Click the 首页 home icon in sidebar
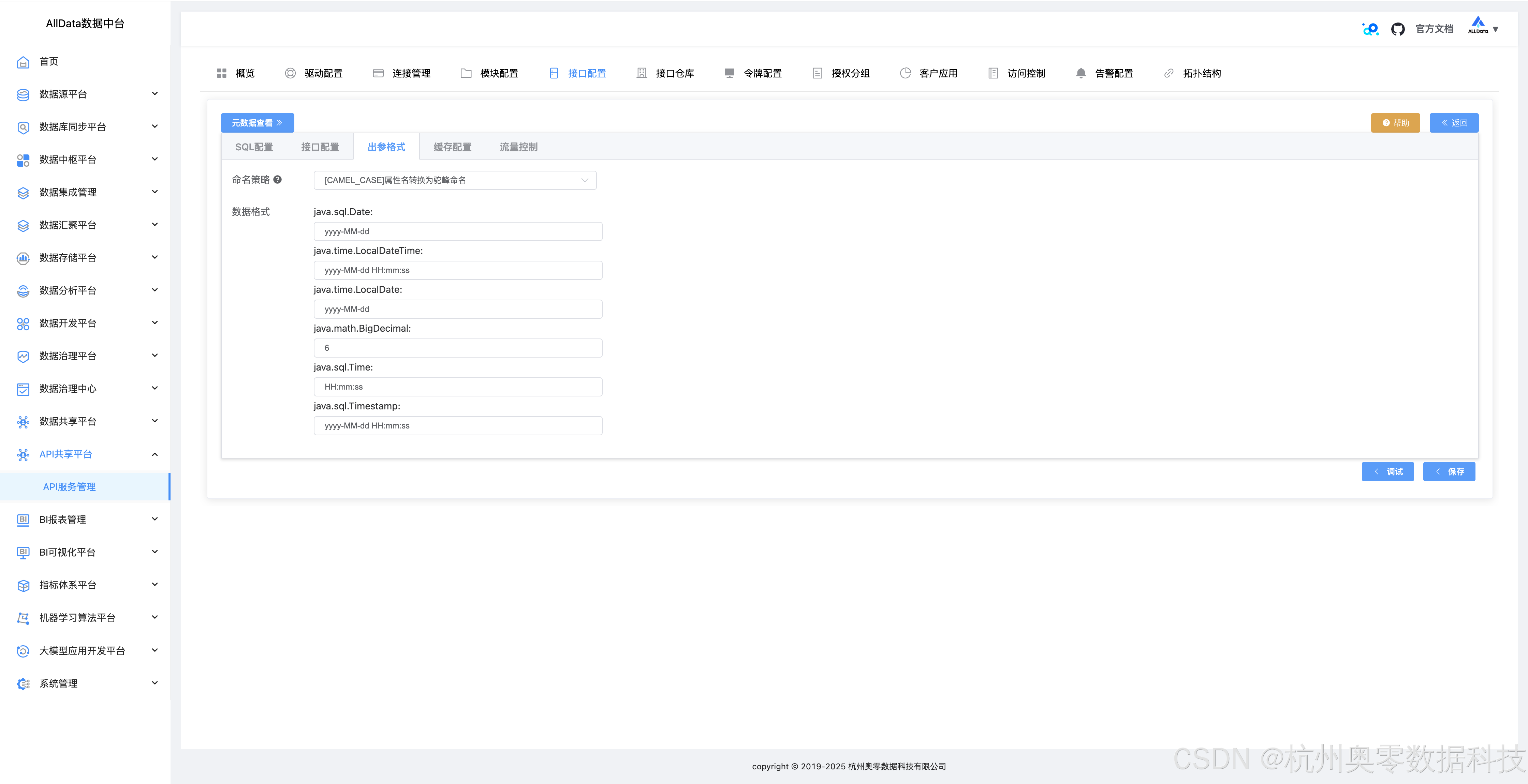1528x784 pixels. [23, 62]
